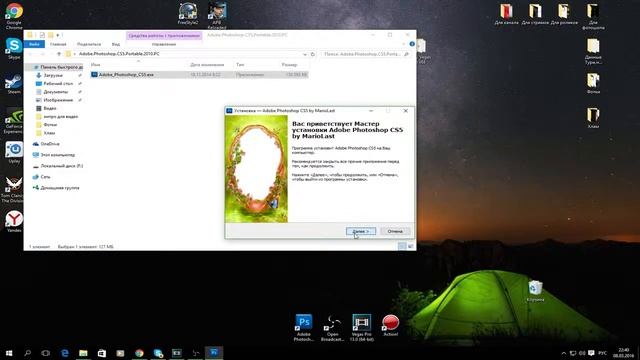The width and height of the screenshot is (640, 360).
Task: Select Uplay desktop icon
Action: (14, 152)
